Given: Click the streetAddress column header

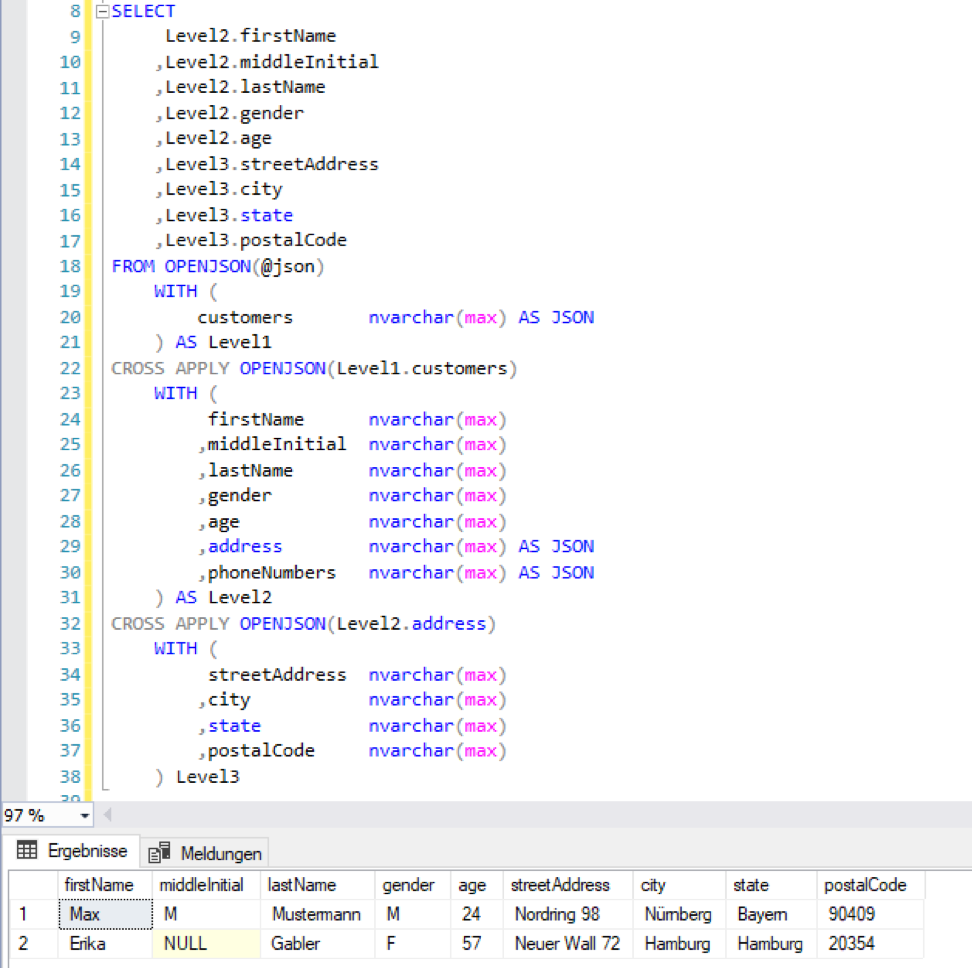Looking at the screenshot, I should (x=560, y=885).
